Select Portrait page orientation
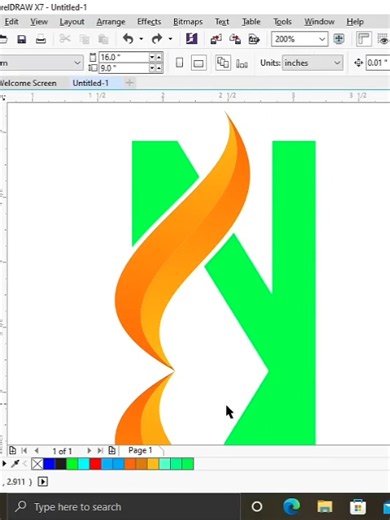Viewport: 390px width, 520px height. point(179,63)
